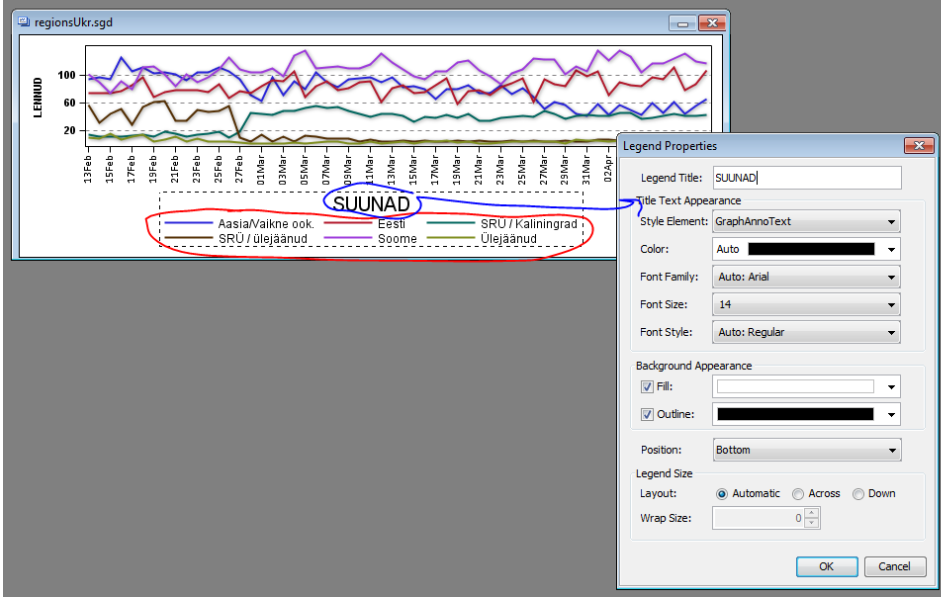Select the Down layout radio button
Screen dimensions: 941x597
point(858,493)
